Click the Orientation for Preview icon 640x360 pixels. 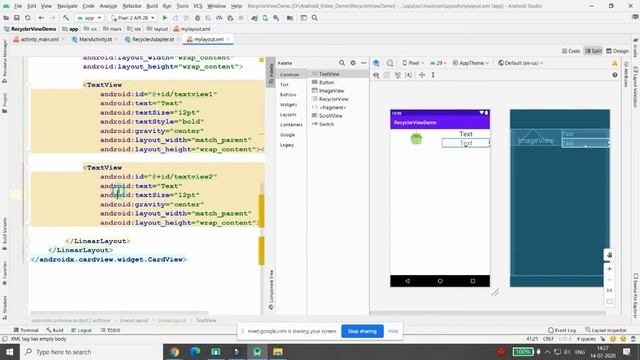coord(390,63)
